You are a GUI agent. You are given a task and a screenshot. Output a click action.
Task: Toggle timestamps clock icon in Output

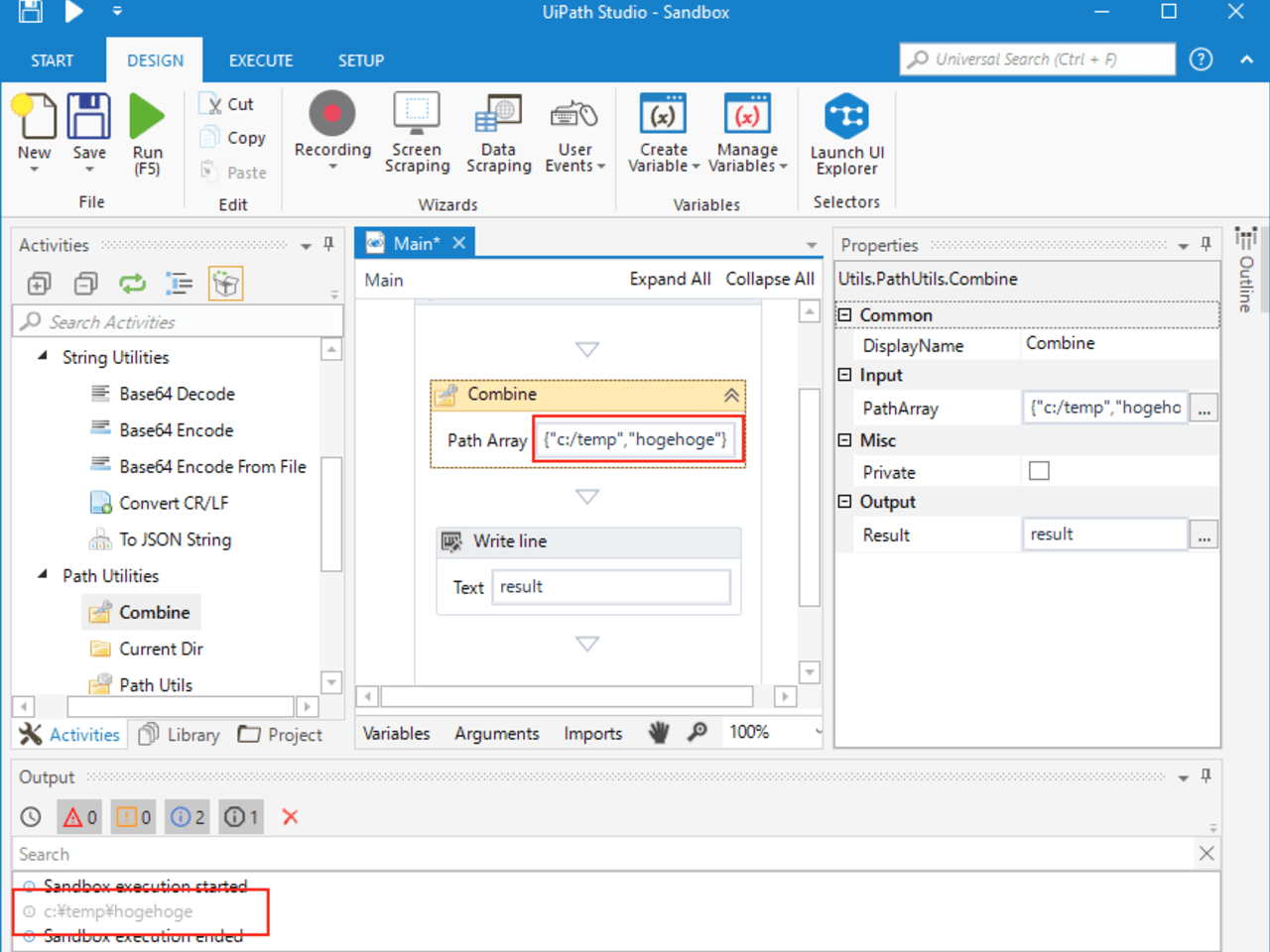(32, 817)
